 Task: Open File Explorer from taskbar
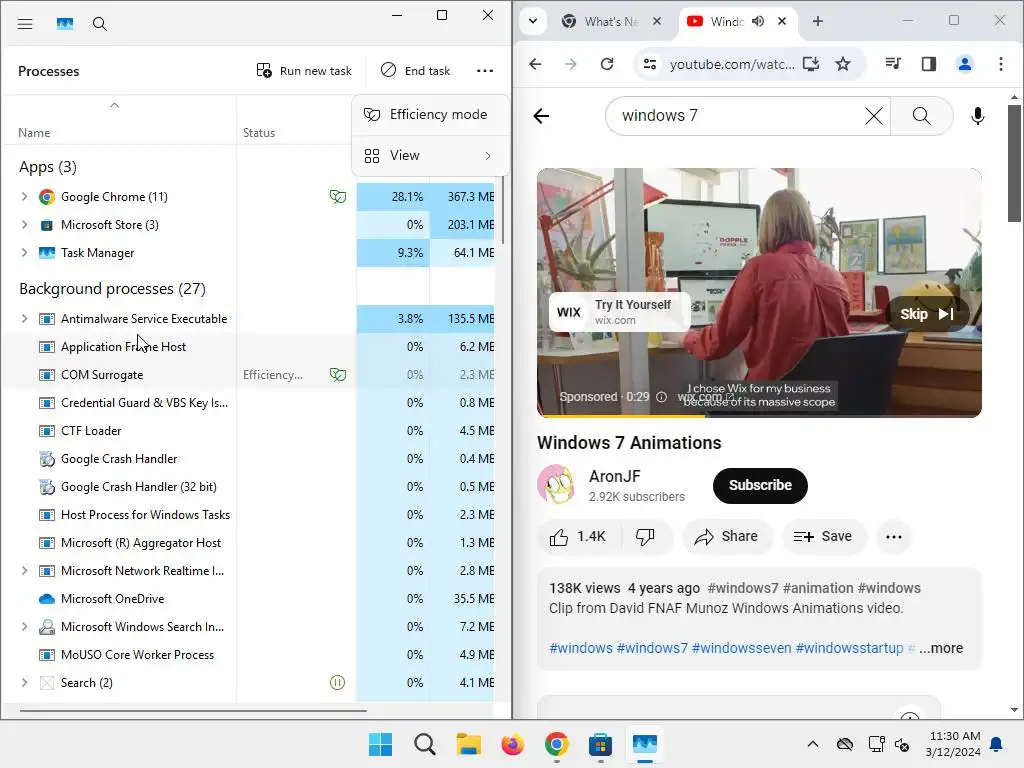click(468, 744)
